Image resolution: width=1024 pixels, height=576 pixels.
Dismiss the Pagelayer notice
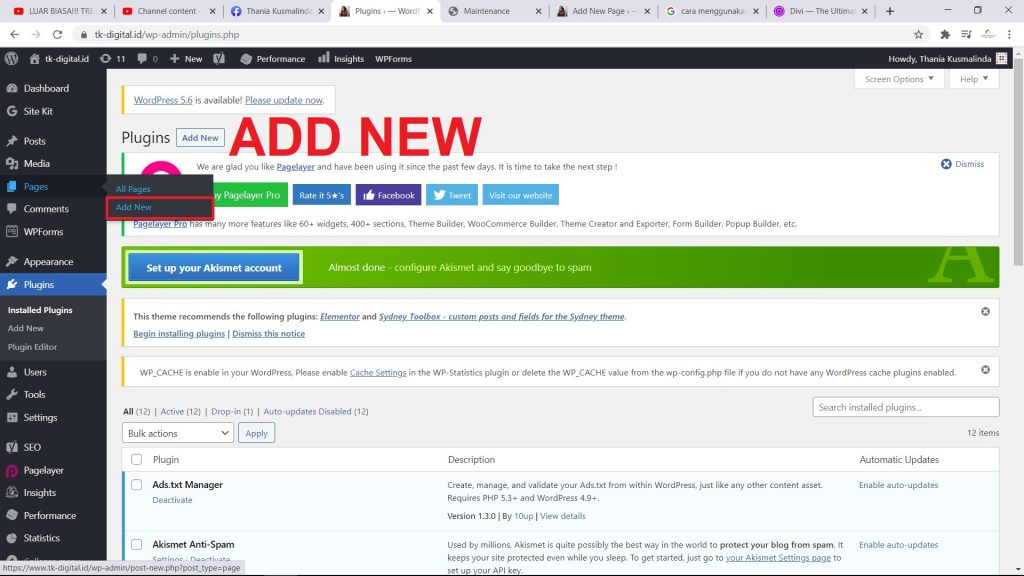(x=962, y=164)
